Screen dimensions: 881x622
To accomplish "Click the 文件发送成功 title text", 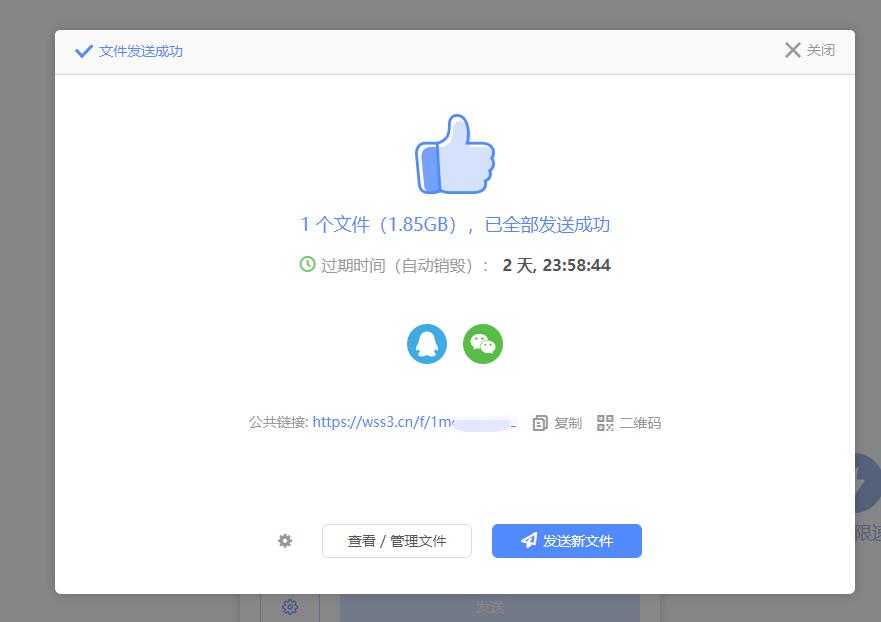I will click(141, 51).
